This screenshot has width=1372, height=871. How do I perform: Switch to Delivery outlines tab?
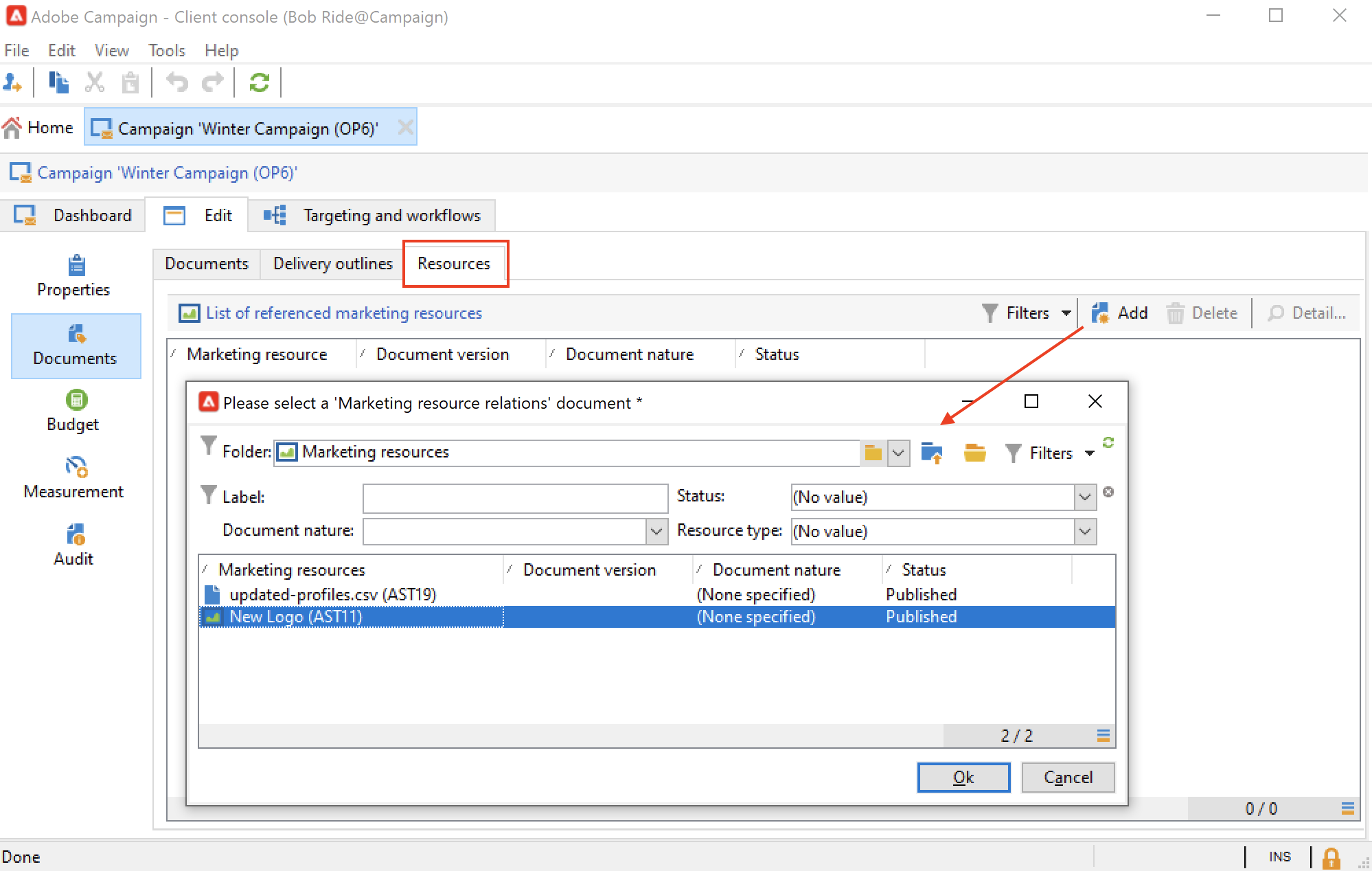332,264
